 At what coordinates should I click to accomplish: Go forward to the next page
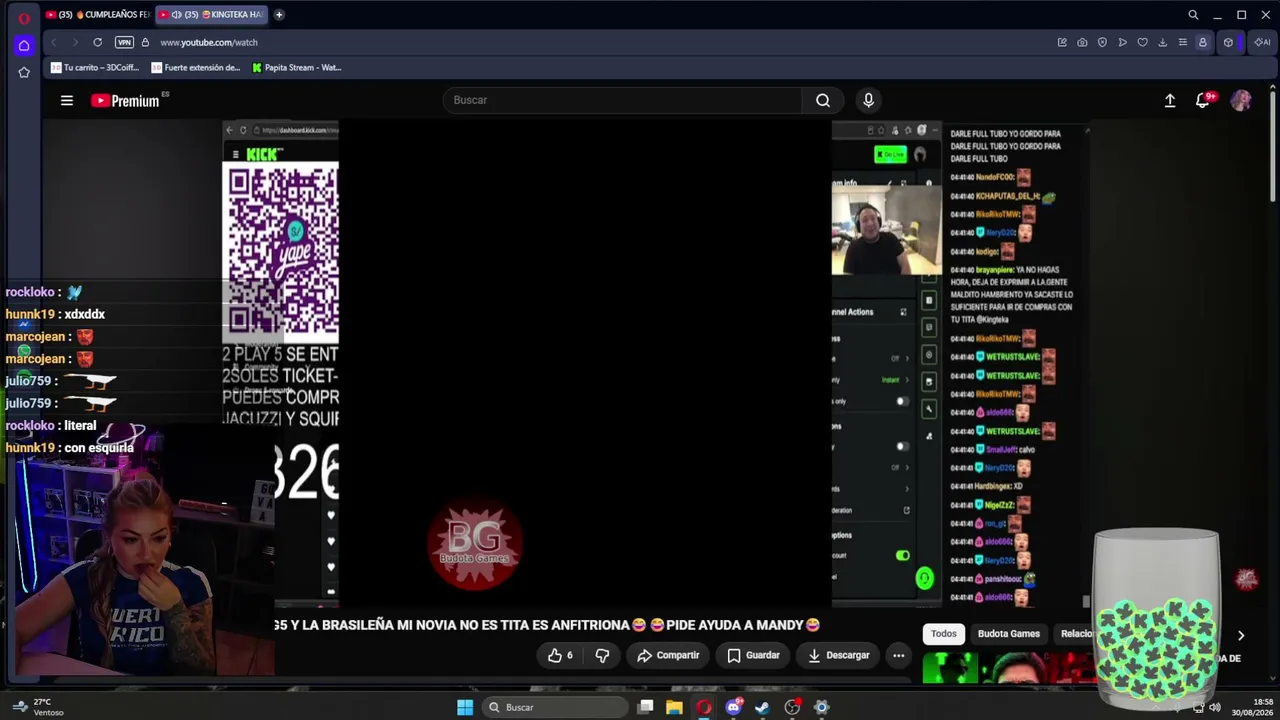pyautogui.click(x=76, y=42)
